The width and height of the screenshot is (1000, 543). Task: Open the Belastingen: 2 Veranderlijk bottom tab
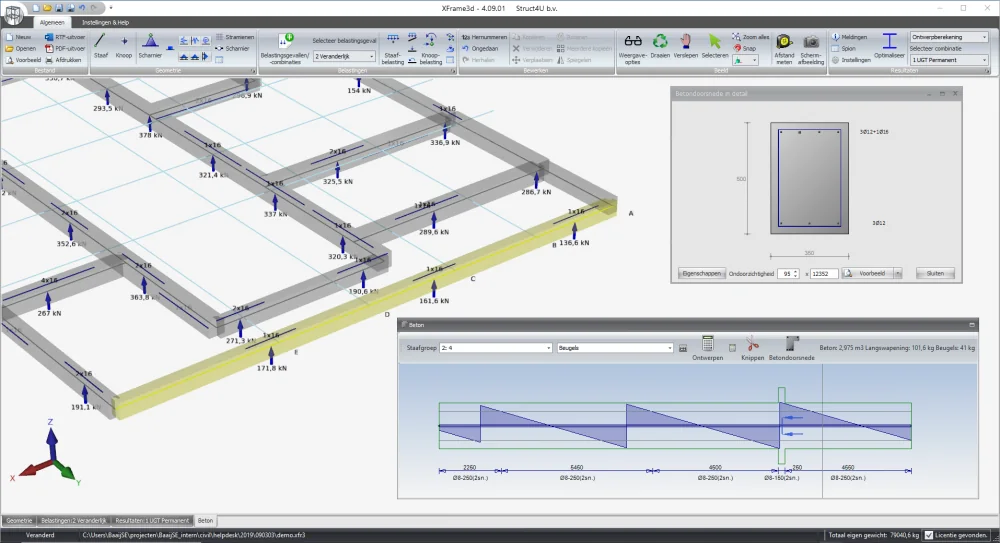tap(74, 521)
